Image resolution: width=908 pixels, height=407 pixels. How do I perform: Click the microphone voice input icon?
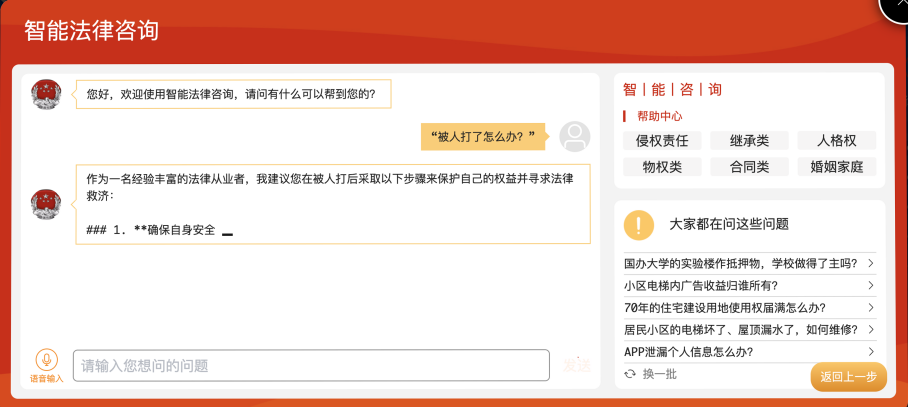point(46,360)
